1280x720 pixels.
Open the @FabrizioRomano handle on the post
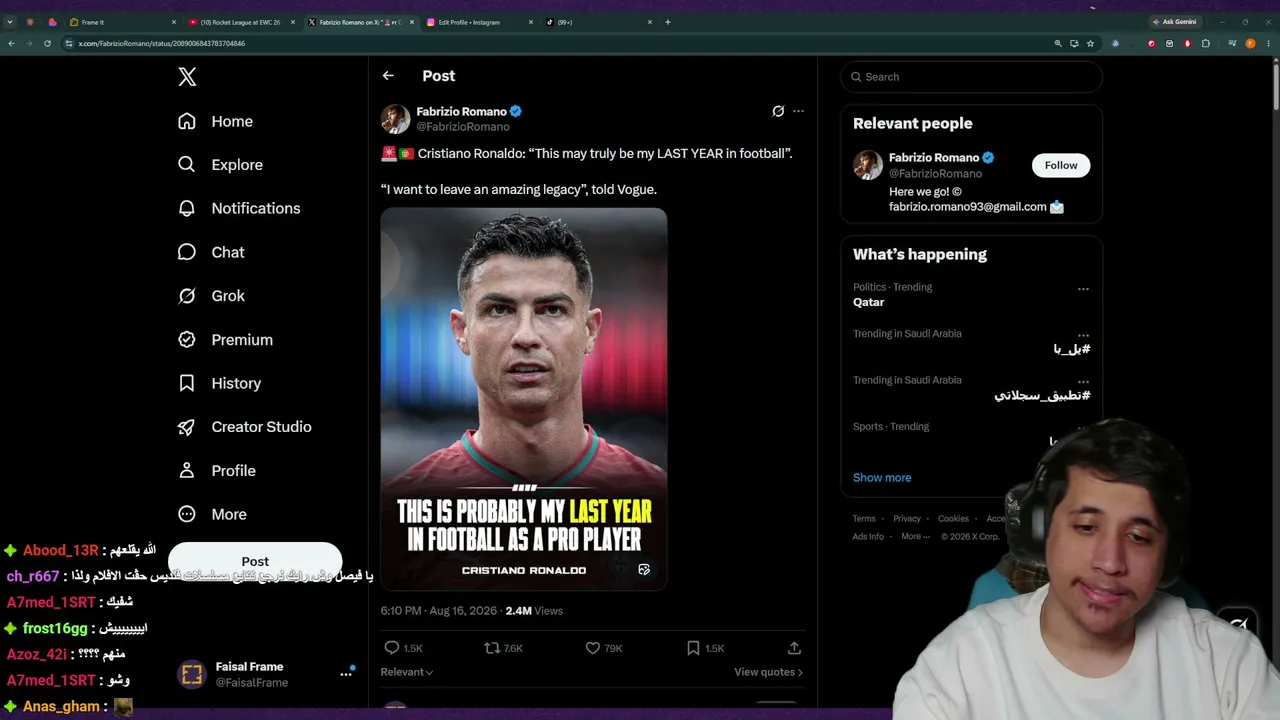tap(463, 127)
